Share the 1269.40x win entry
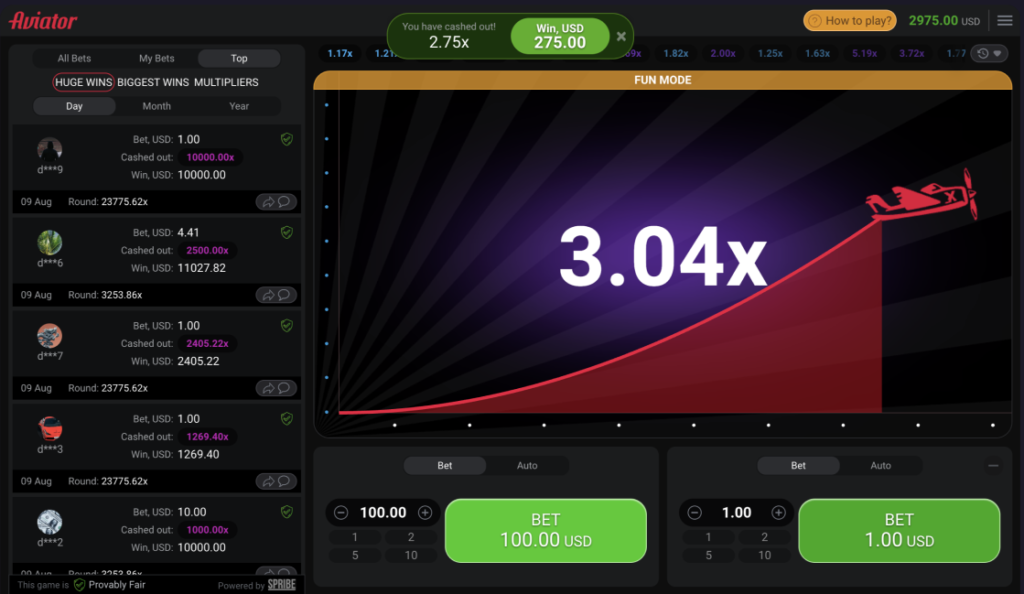Image resolution: width=1024 pixels, height=594 pixels. coord(268,482)
